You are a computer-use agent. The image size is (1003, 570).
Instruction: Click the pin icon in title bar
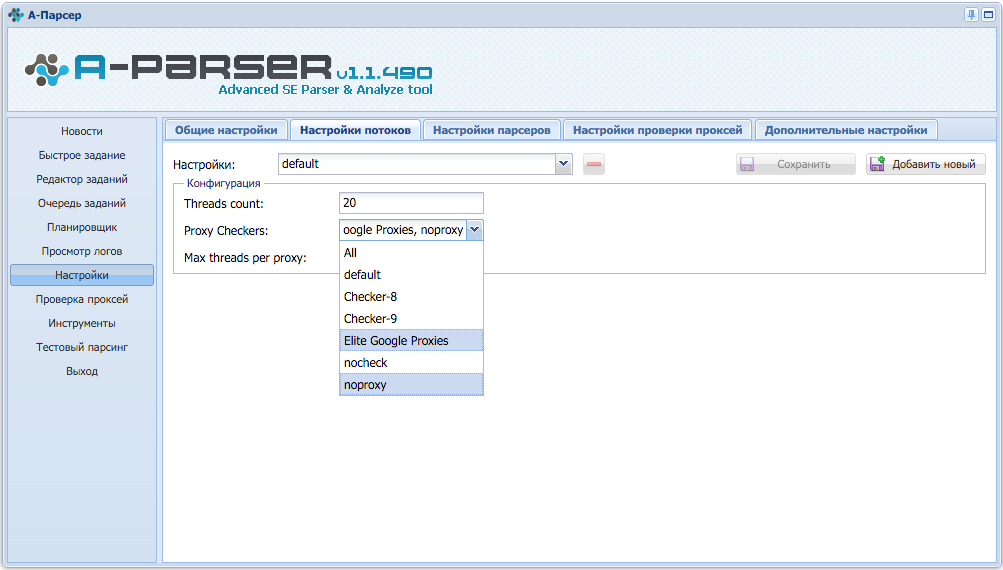click(971, 15)
